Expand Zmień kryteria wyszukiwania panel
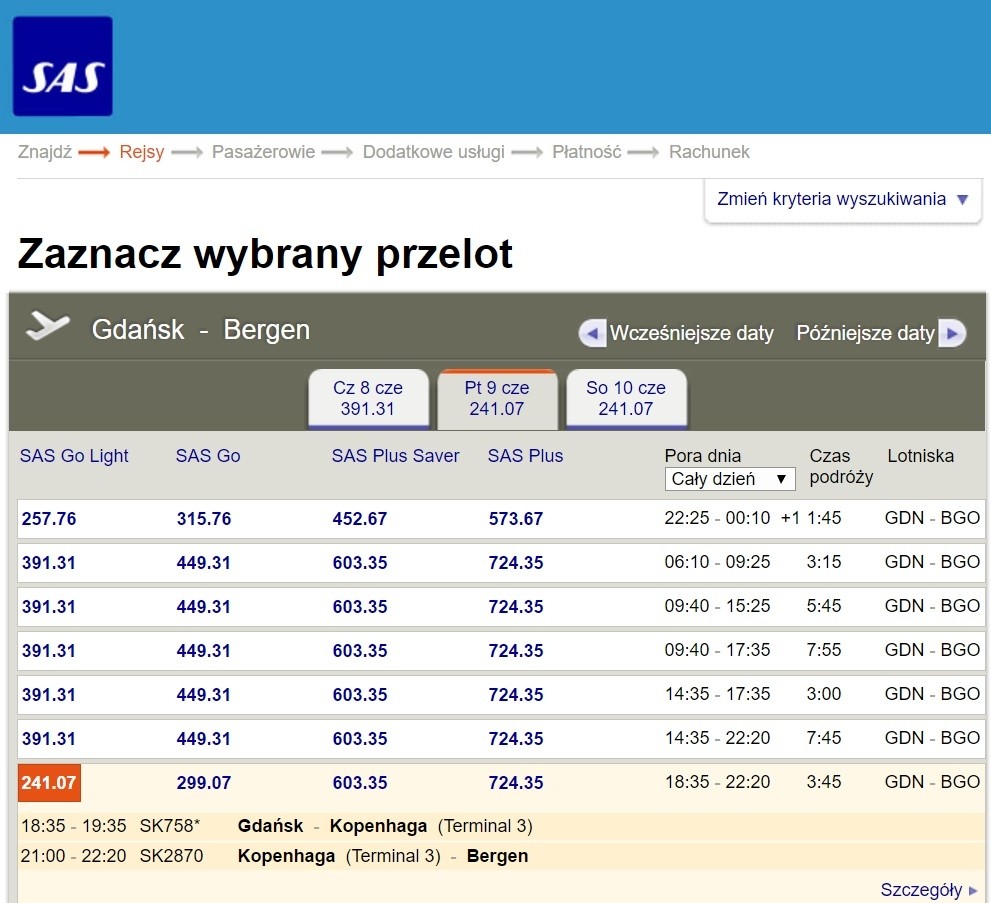 coord(843,199)
